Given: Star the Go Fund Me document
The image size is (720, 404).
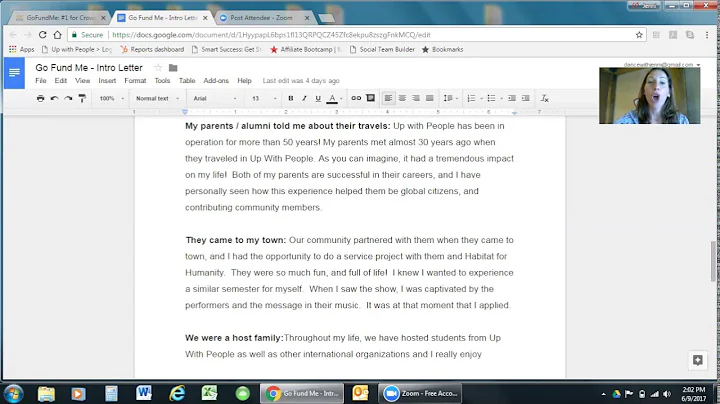Looking at the screenshot, I should pos(158,68).
